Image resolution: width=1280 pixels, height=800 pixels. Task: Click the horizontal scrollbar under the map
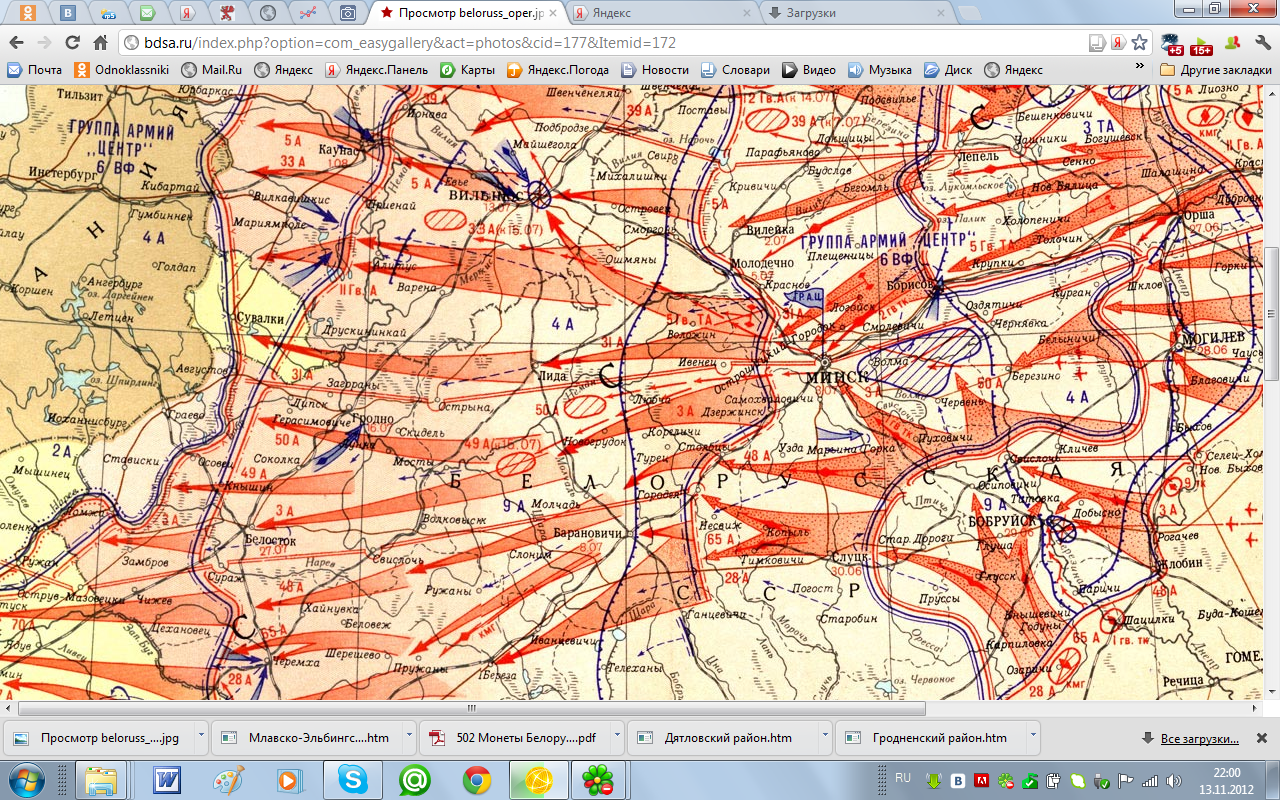pyautogui.click(x=640, y=707)
